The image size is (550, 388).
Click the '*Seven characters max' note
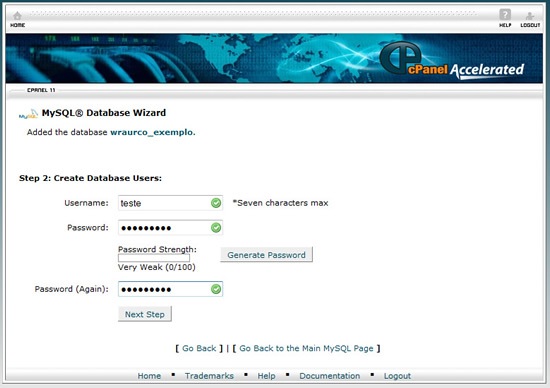(280, 203)
